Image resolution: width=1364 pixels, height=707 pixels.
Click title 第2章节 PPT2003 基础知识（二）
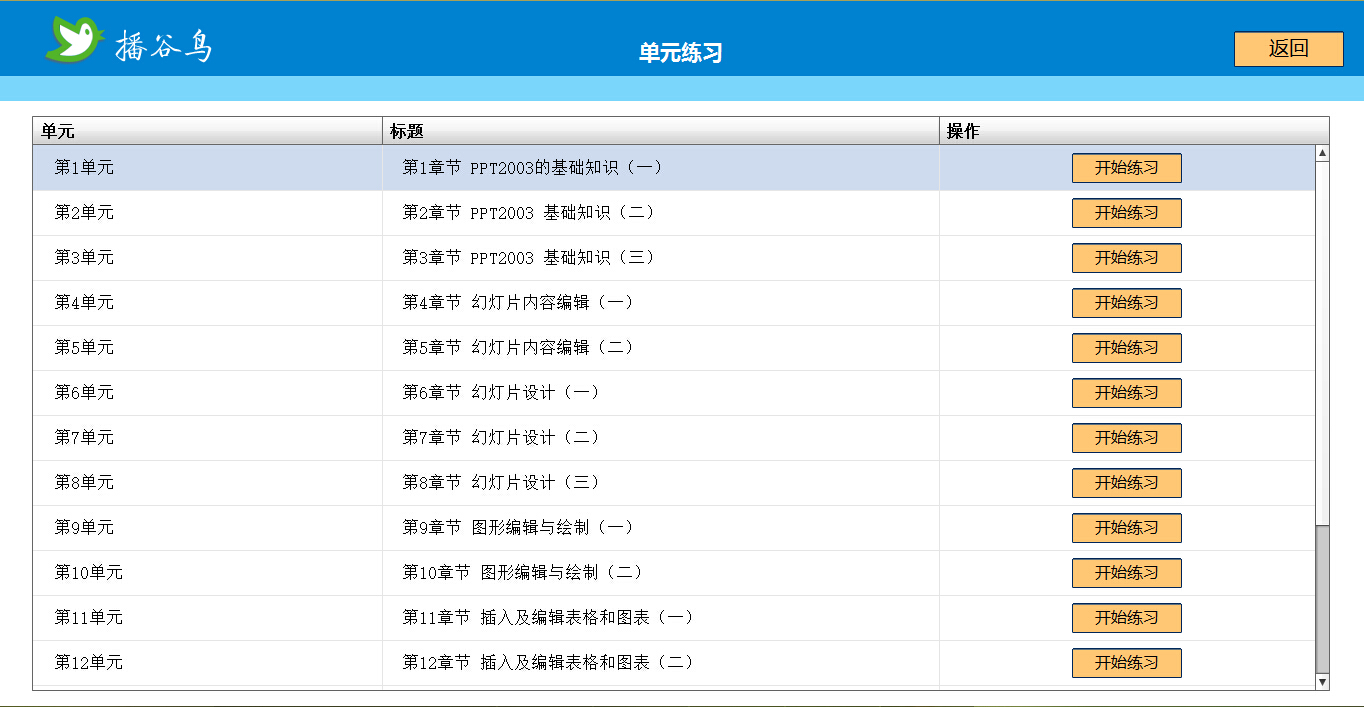tap(530, 213)
